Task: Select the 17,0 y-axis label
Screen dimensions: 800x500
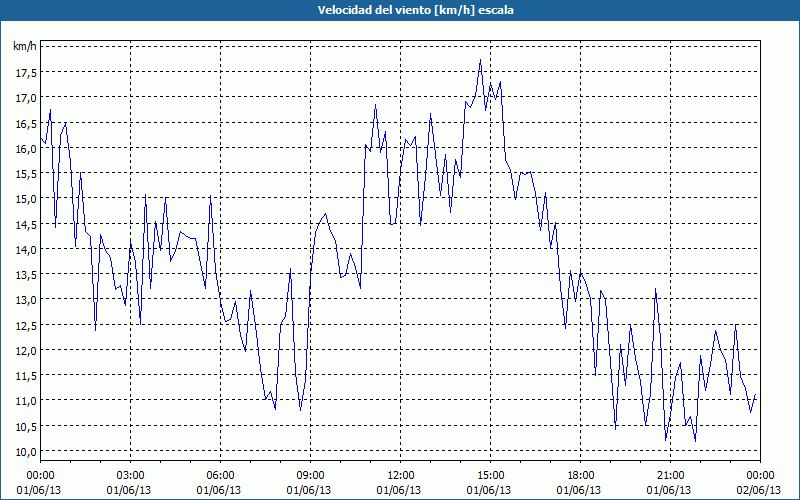Action: coord(26,97)
